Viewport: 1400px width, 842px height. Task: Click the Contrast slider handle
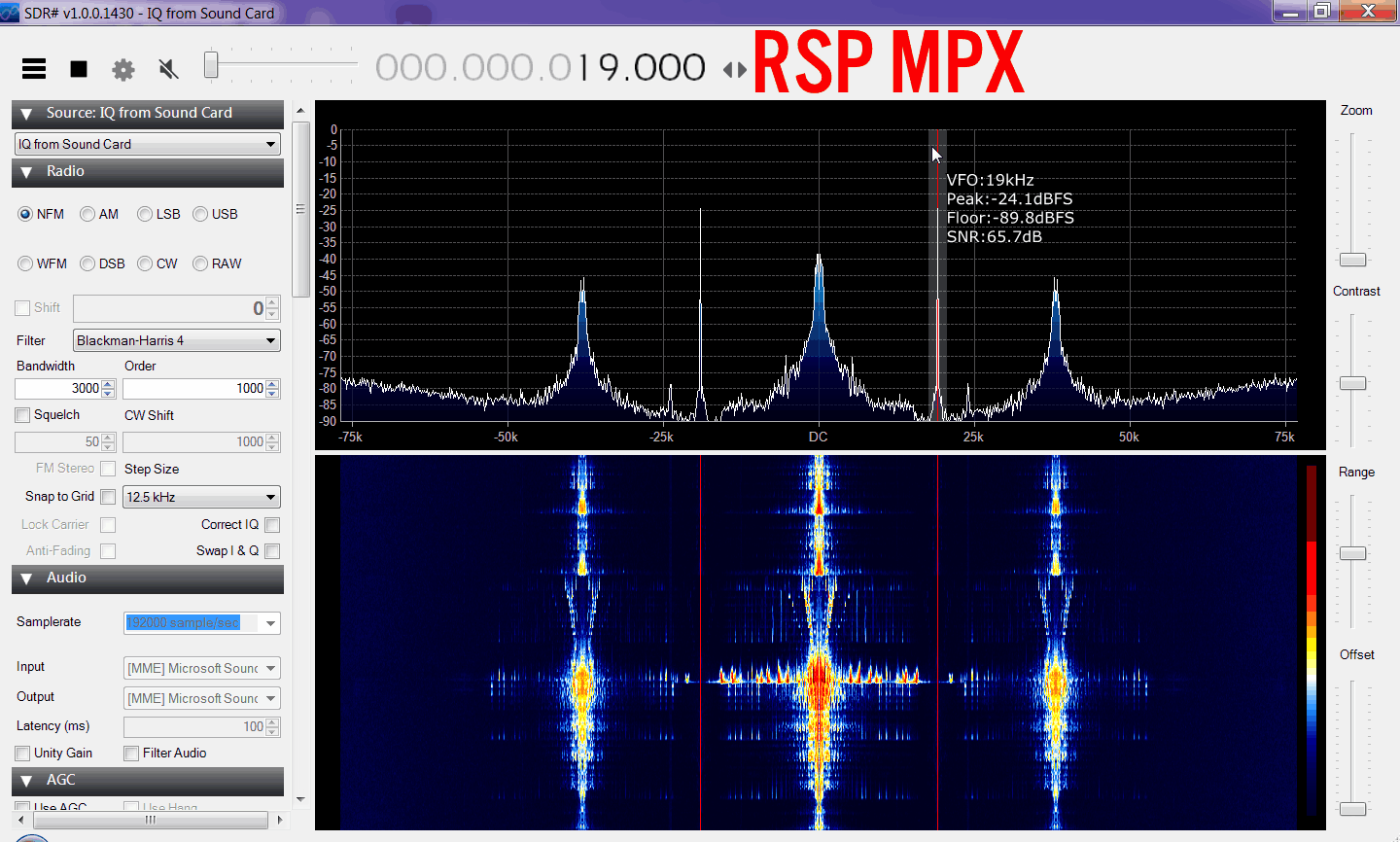click(x=1352, y=383)
